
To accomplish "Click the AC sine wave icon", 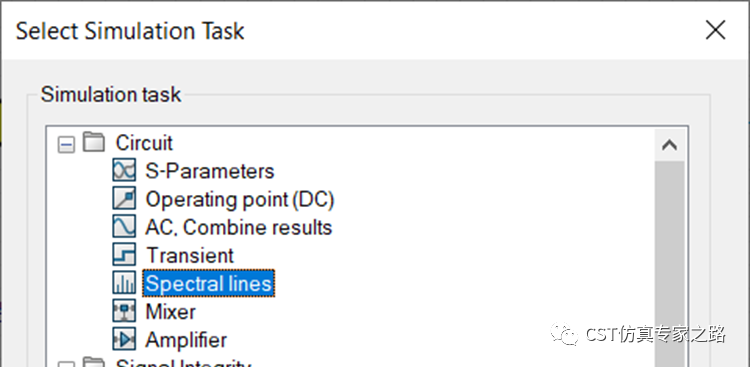I will point(124,226).
